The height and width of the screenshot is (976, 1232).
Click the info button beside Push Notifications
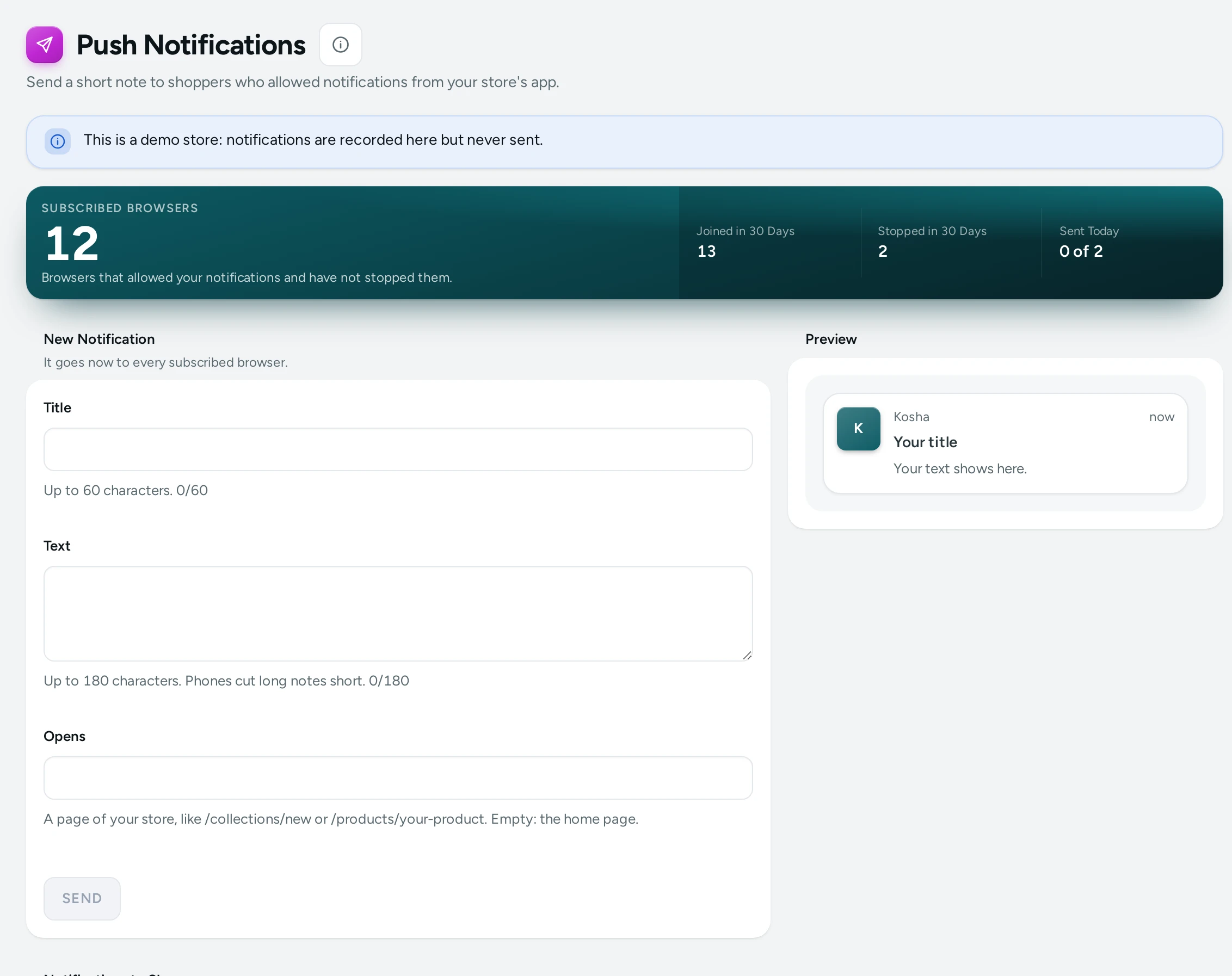(340, 45)
